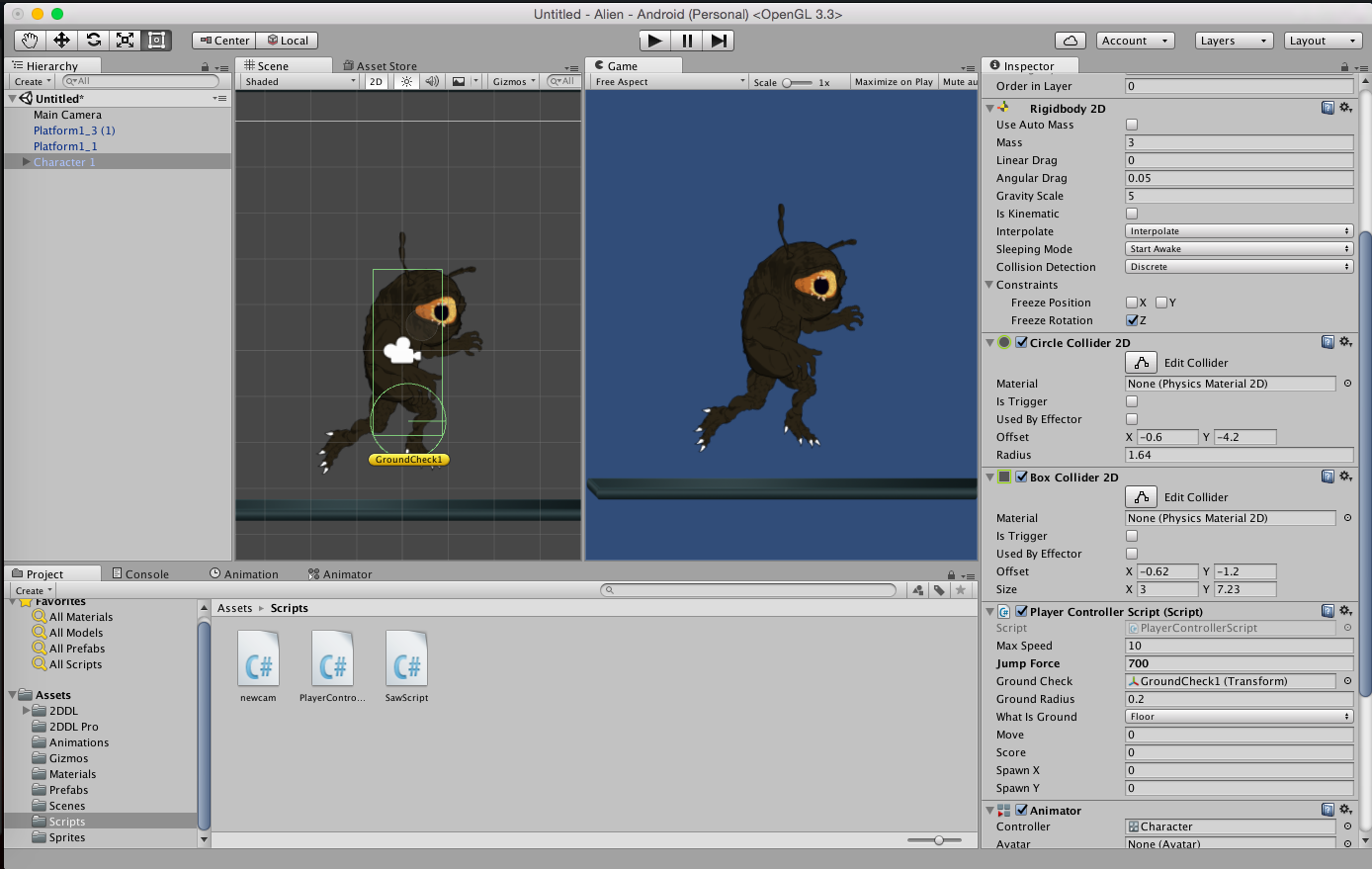This screenshot has width=1372, height=869.
Task: Switch to Animator tab
Action: 340,573
